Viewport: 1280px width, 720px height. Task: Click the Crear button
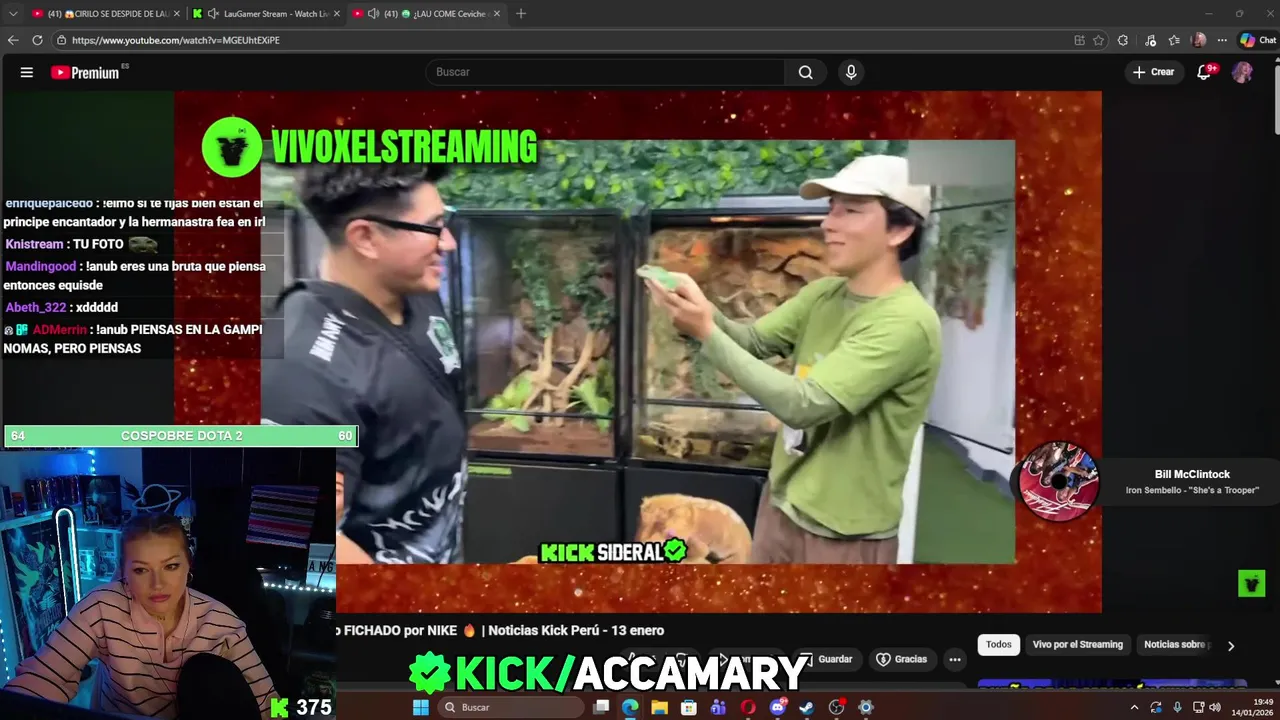coord(1153,72)
